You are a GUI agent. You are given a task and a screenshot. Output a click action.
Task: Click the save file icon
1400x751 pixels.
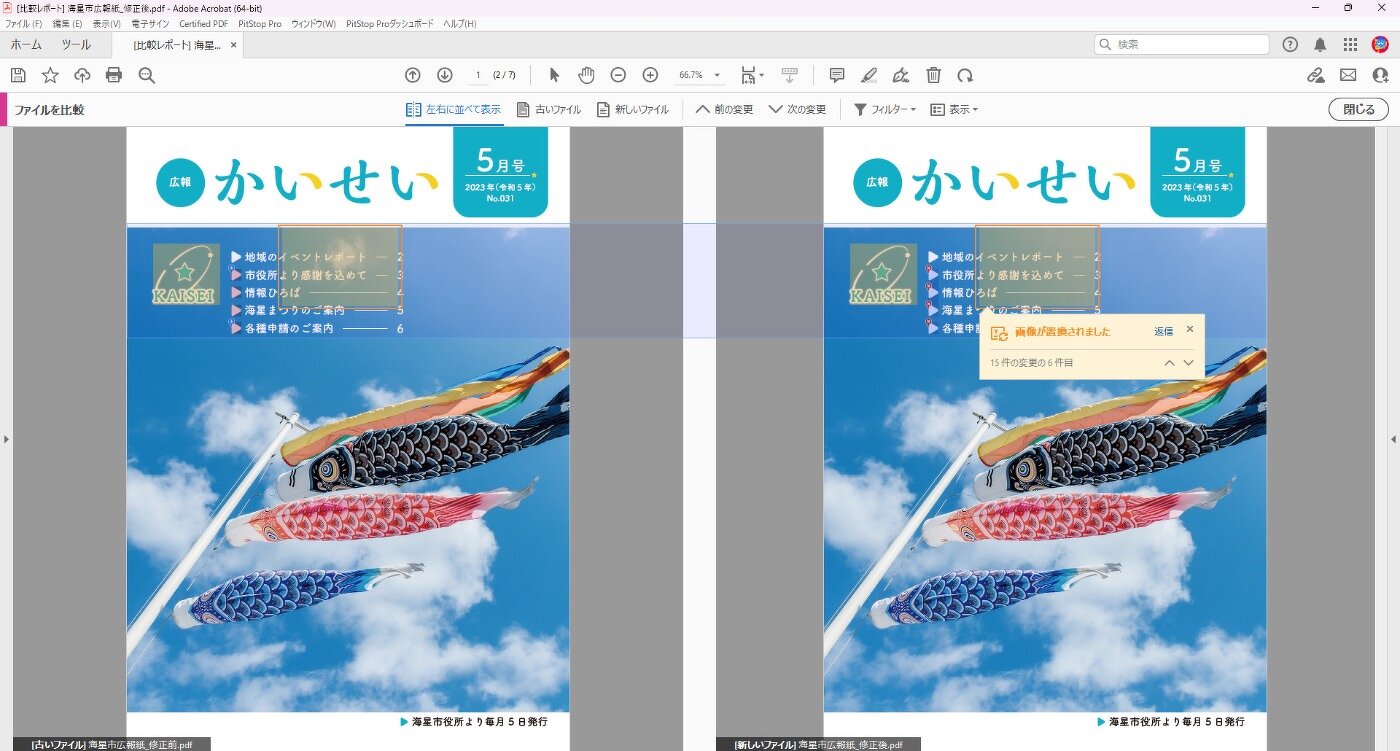pyautogui.click(x=18, y=75)
